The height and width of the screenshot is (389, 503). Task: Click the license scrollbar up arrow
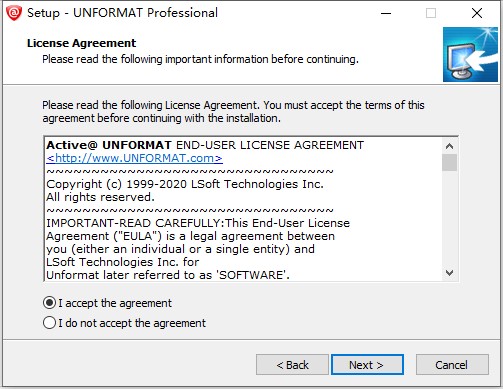pyautogui.click(x=449, y=146)
